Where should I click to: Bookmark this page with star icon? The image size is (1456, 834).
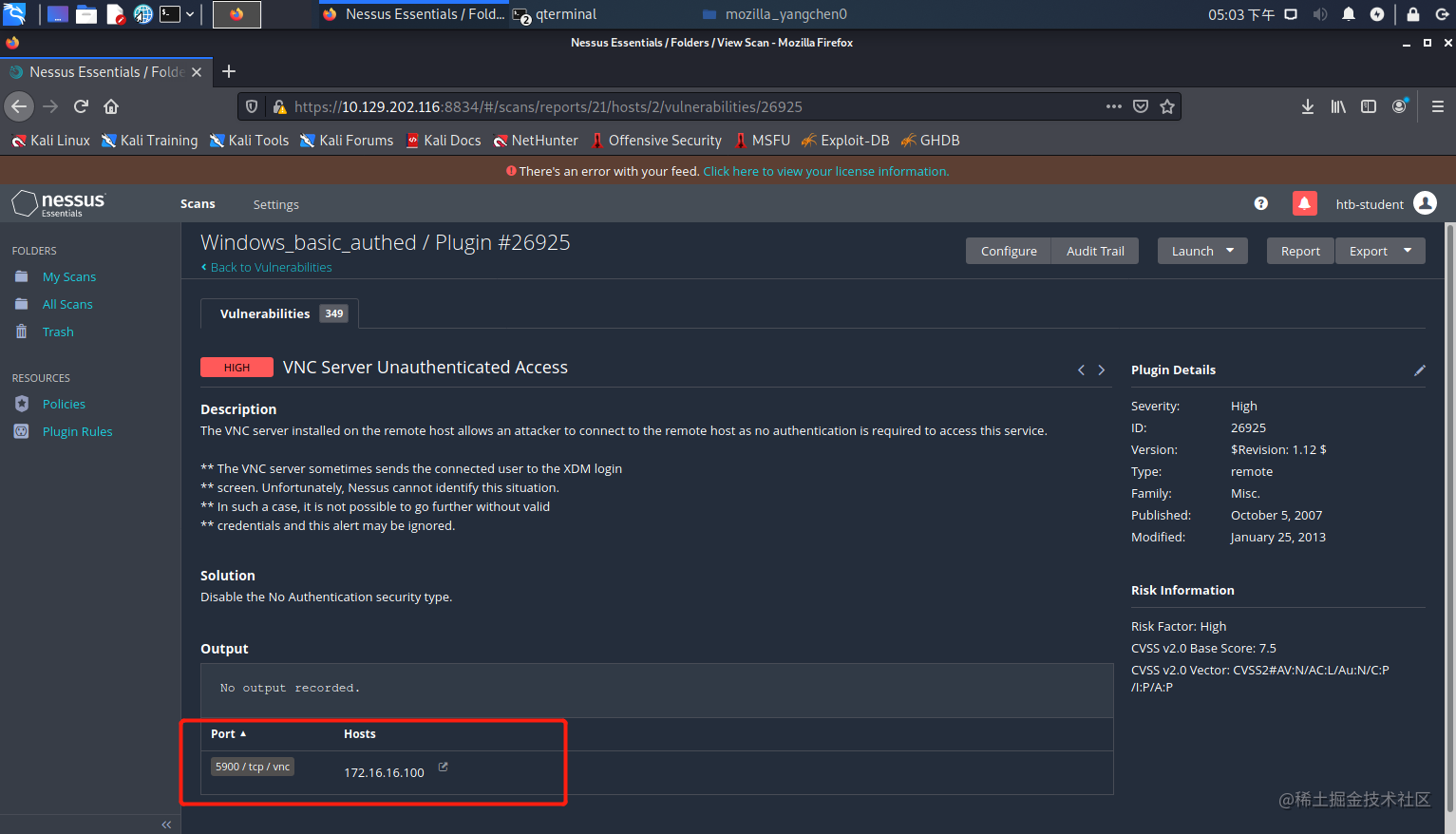click(x=1167, y=106)
